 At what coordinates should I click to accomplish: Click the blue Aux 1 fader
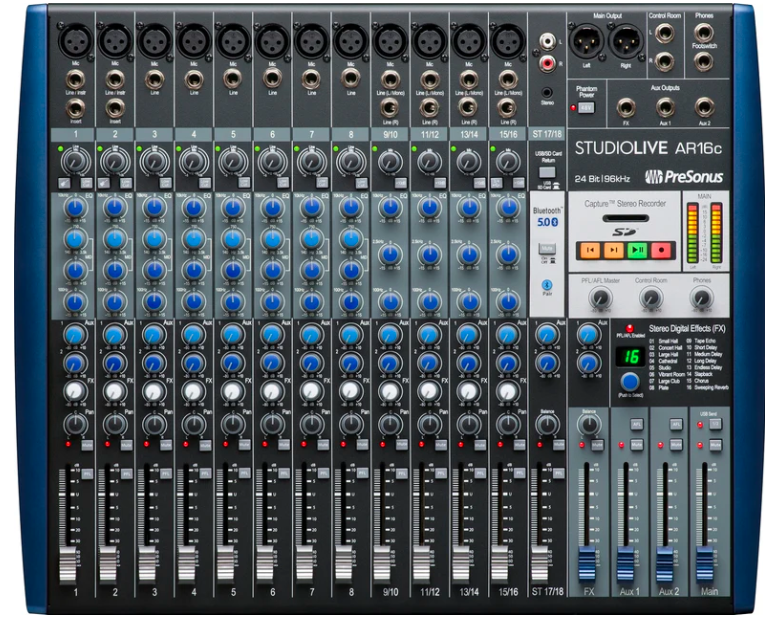point(626,564)
